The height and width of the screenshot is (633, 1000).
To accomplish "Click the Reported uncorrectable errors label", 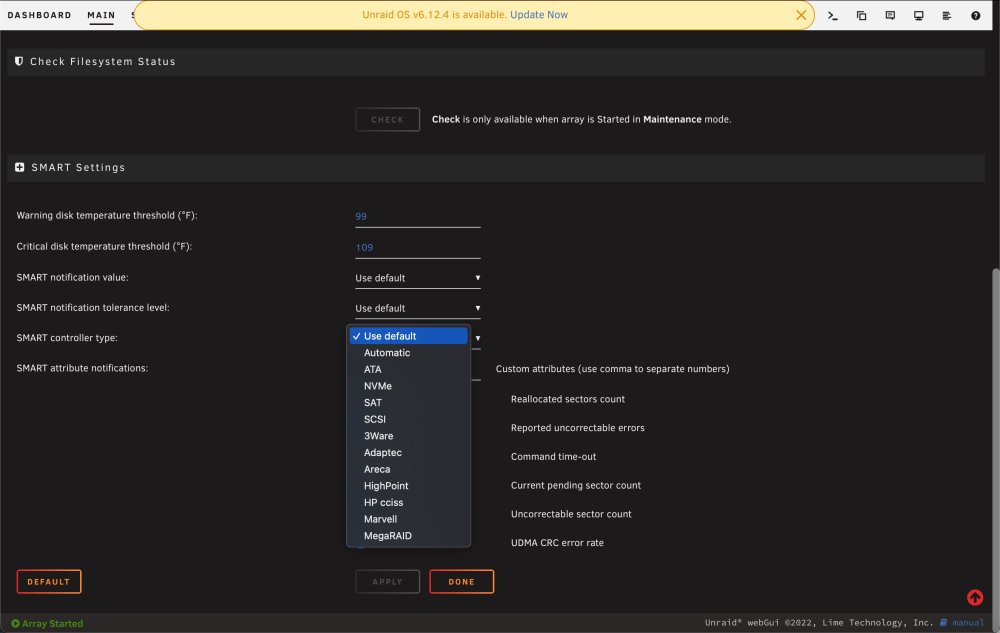I will pyautogui.click(x=577, y=428).
